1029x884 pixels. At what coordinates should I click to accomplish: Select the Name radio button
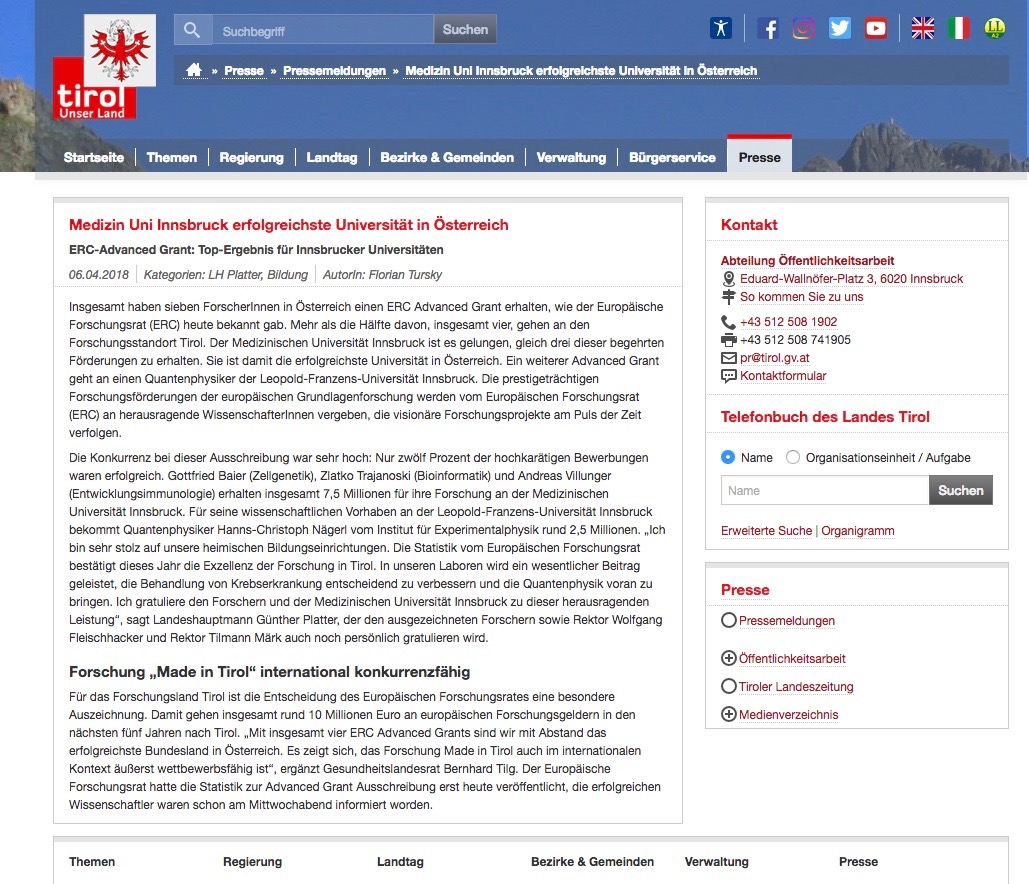(728, 457)
